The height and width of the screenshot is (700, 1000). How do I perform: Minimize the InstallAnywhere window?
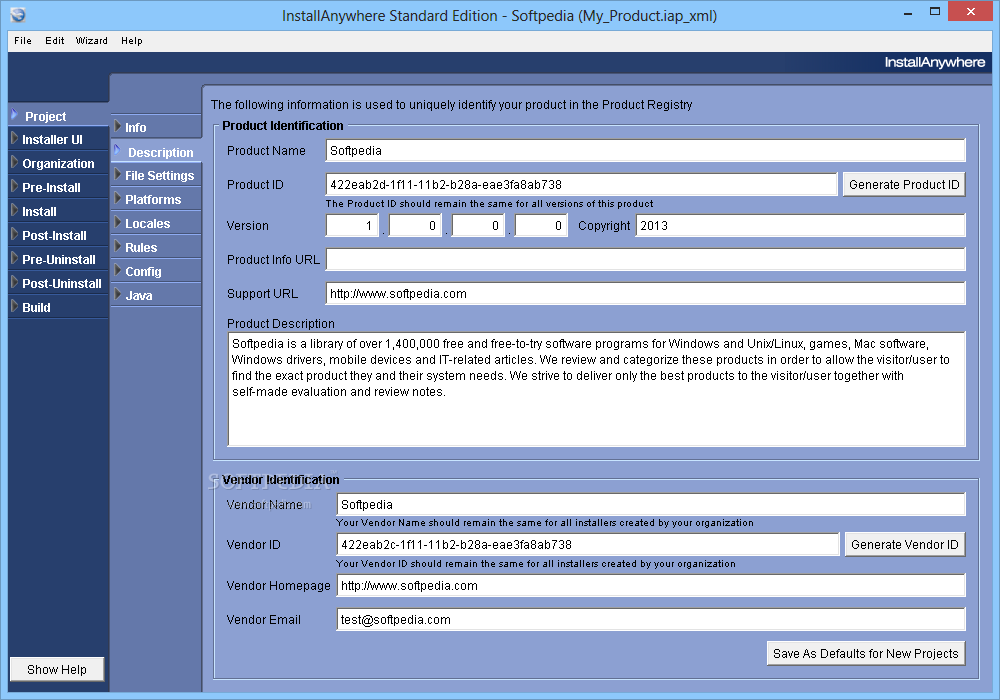click(x=908, y=12)
